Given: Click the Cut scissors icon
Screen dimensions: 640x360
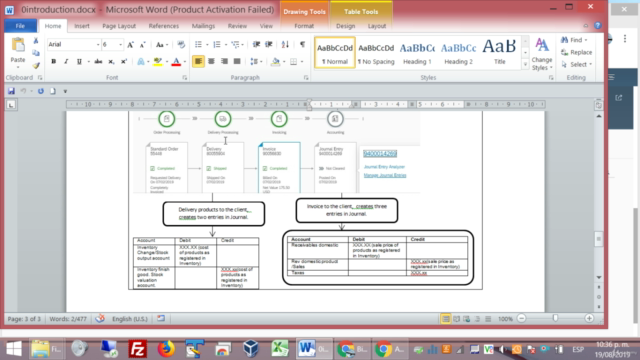Looking at the screenshot, I should [36, 41].
